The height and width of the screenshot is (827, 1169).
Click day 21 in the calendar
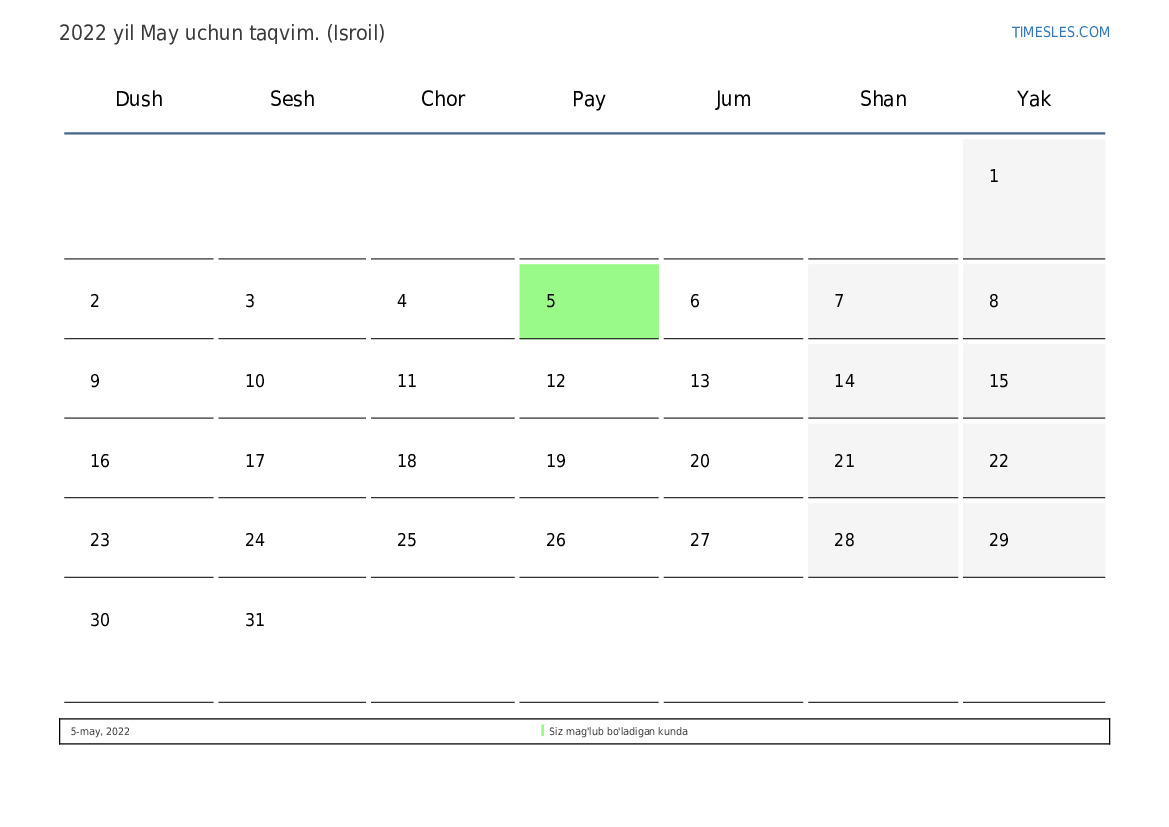883,461
